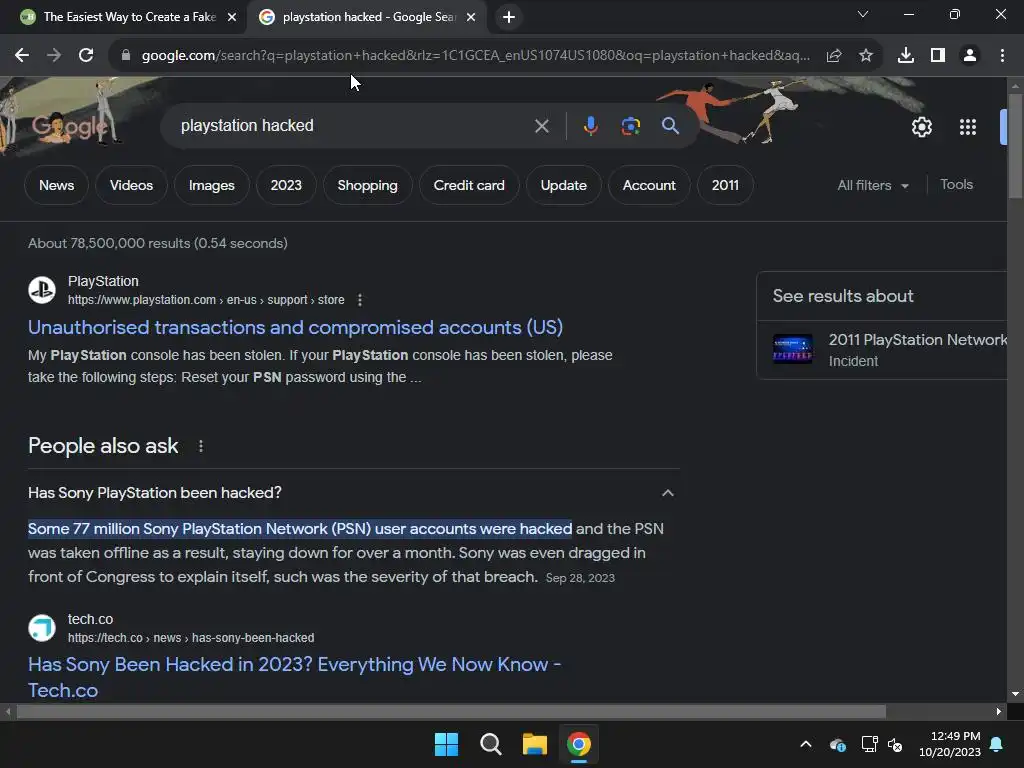This screenshot has width=1024, height=768.
Task: Click the horizontal scrollbar
Action: [x=451, y=711]
